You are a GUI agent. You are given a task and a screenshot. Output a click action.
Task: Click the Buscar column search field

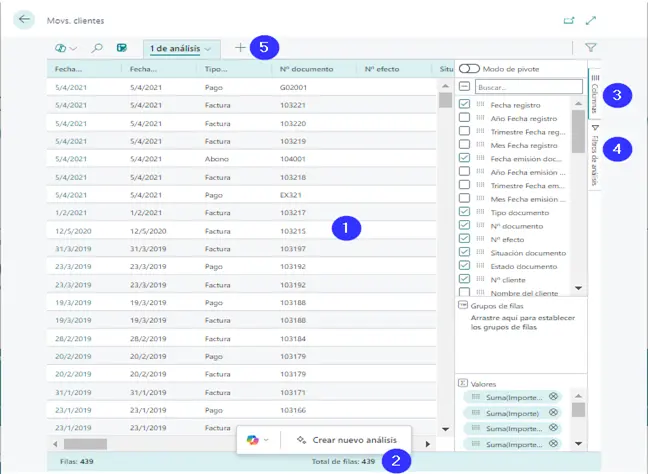tap(529, 87)
